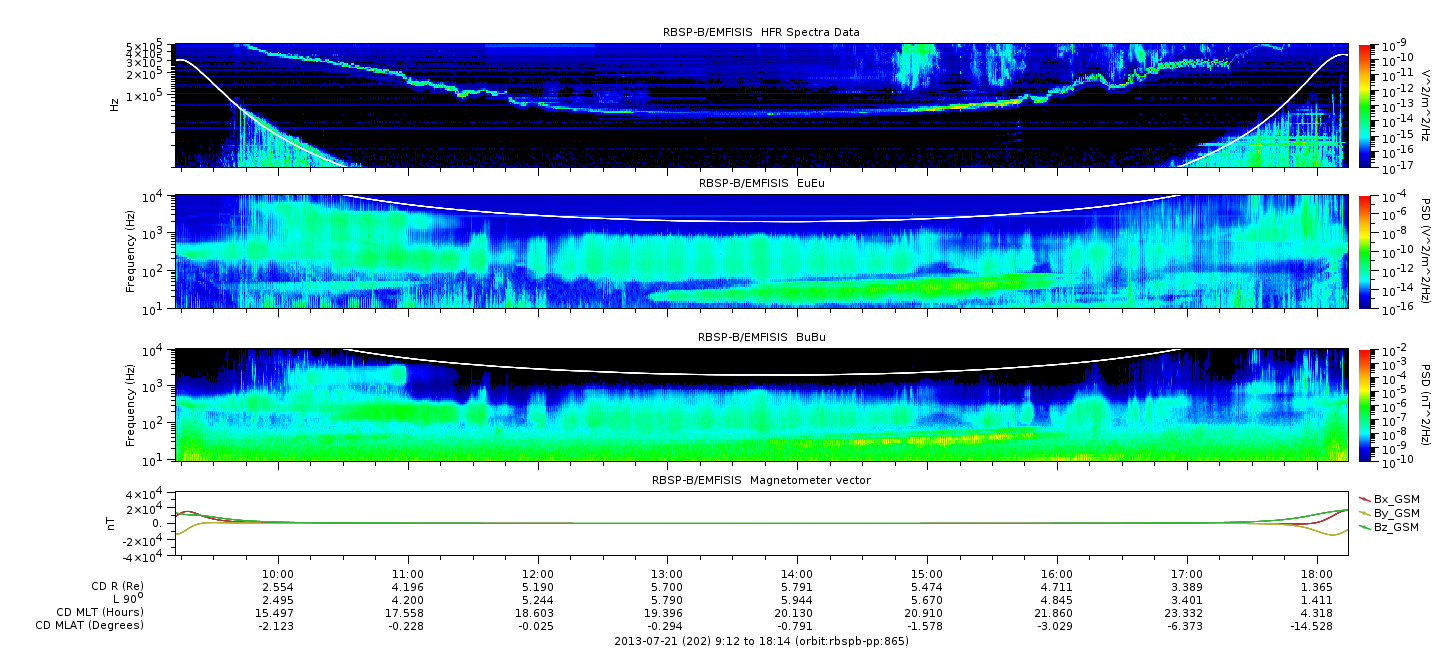Click the Hz axis label on top panel
1447x658 pixels.
tap(115, 103)
